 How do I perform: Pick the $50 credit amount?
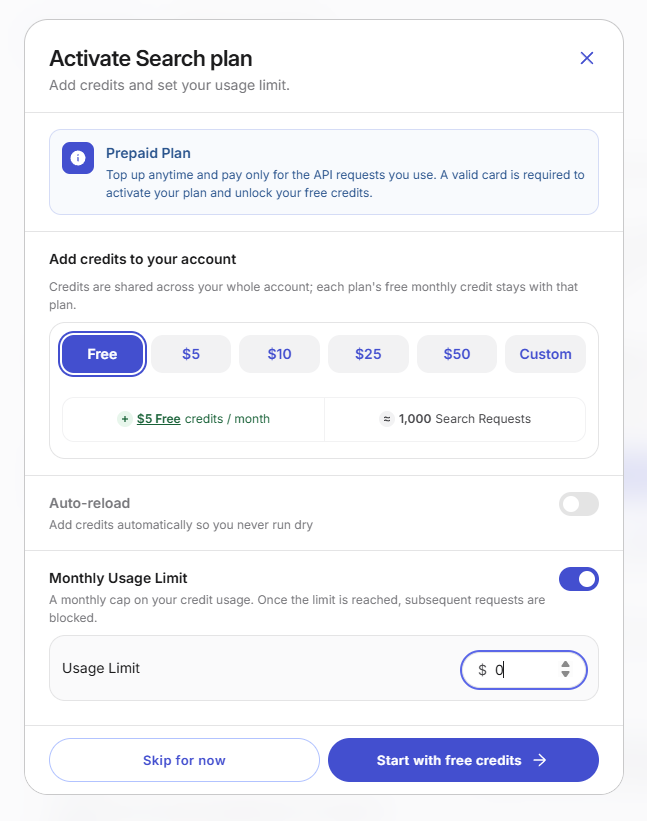[x=457, y=354]
